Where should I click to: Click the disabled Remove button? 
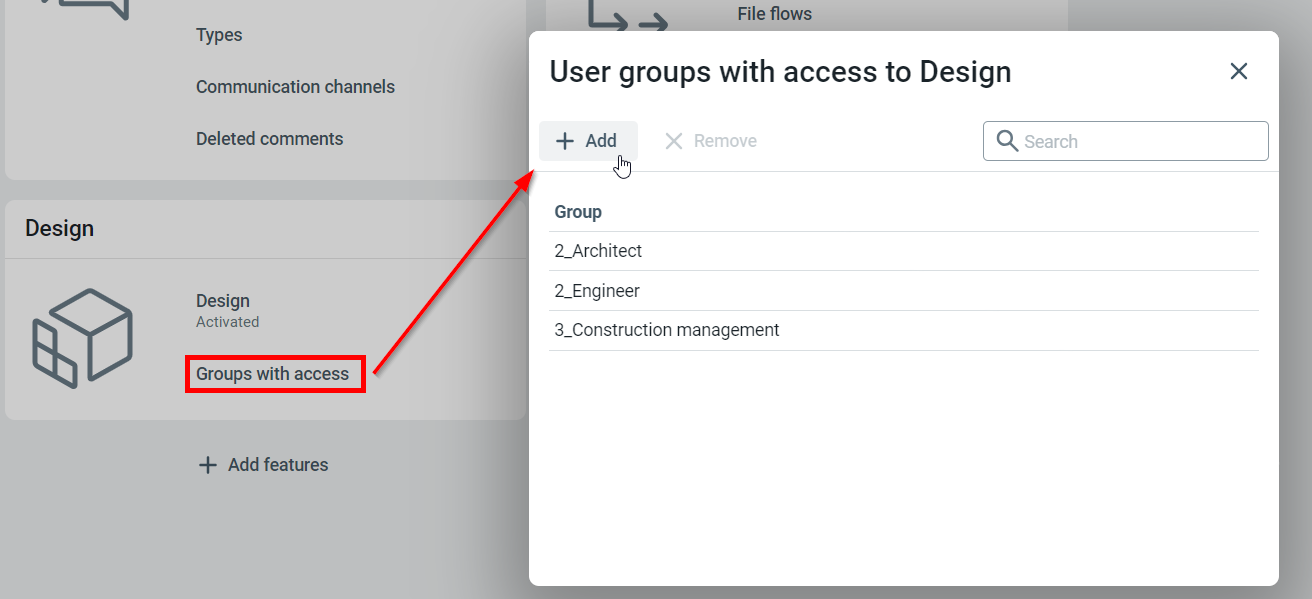click(710, 140)
